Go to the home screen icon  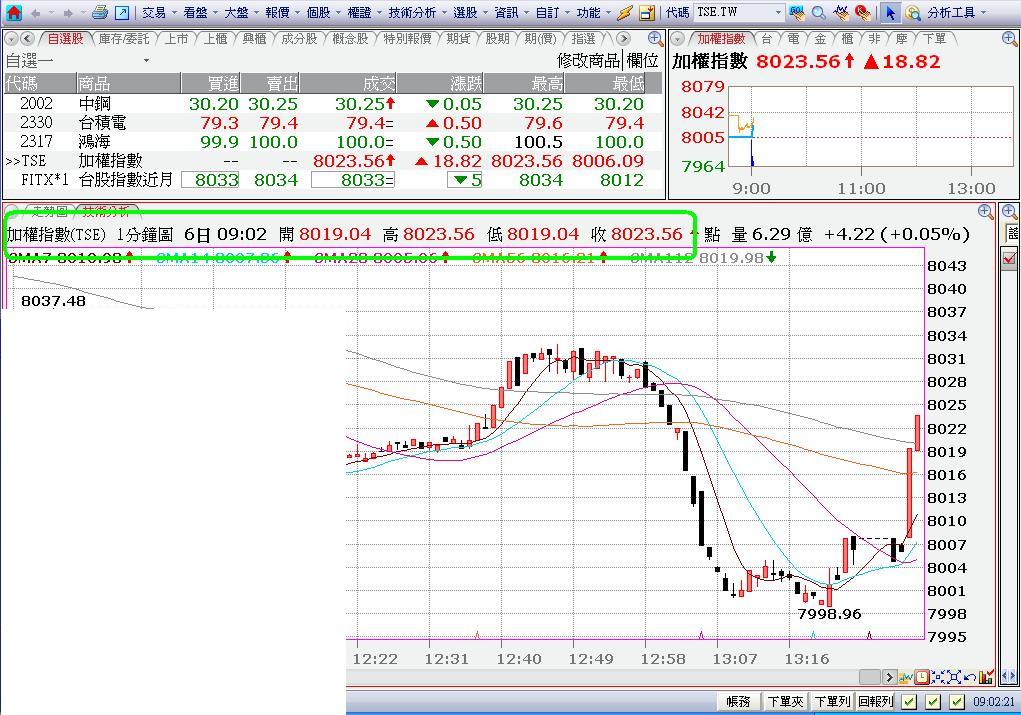[13, 12]
